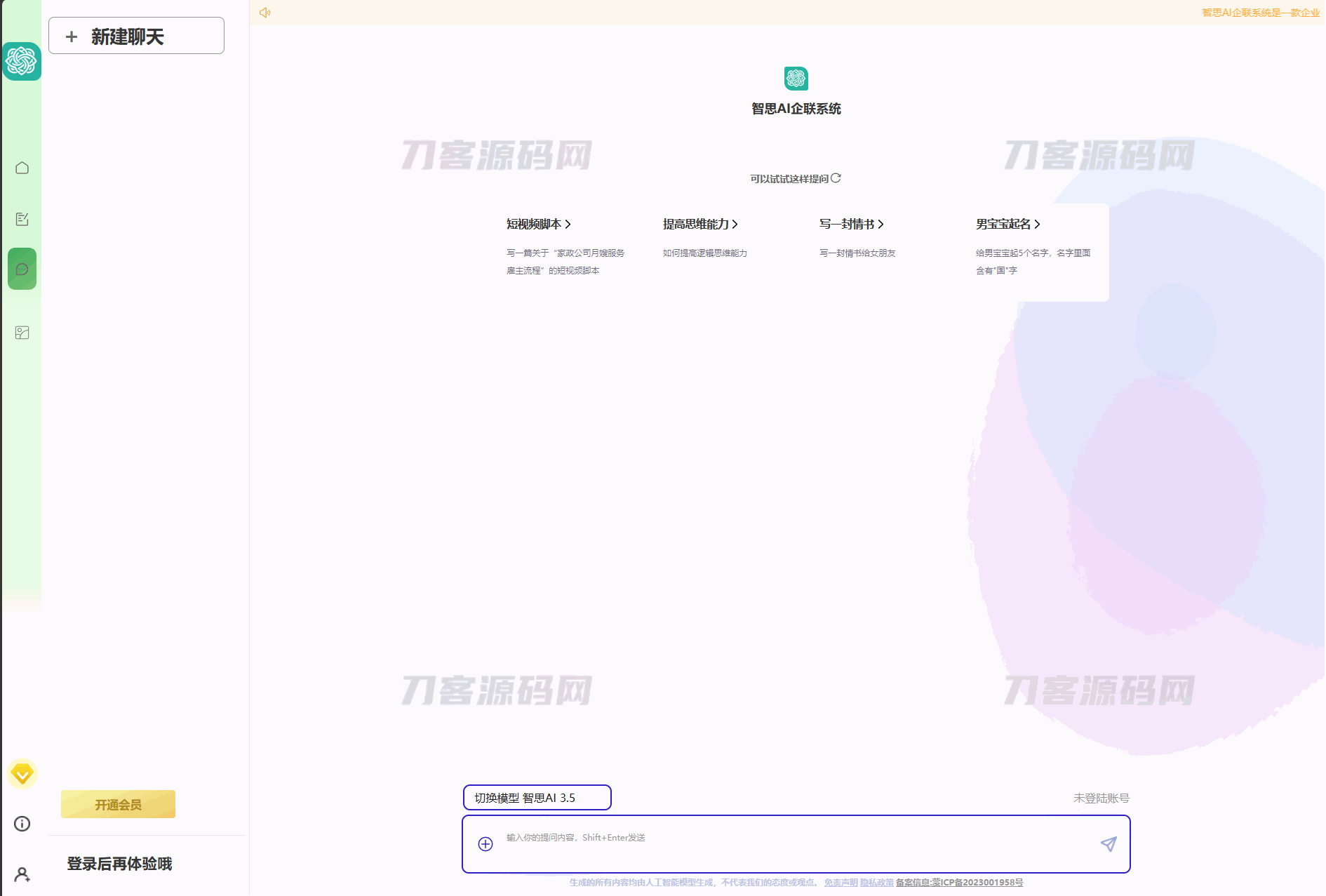
Task: Expand the 短视频脚本 prompt suggestion
Action: coord(538,224)
